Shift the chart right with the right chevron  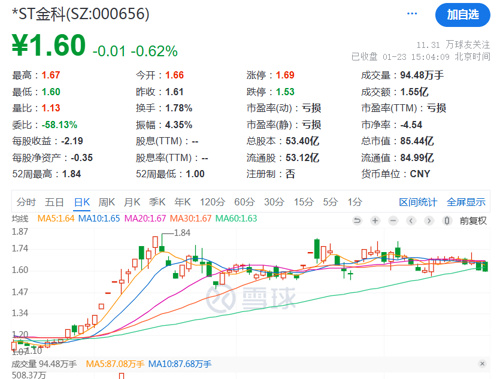(x=429, y=221)
